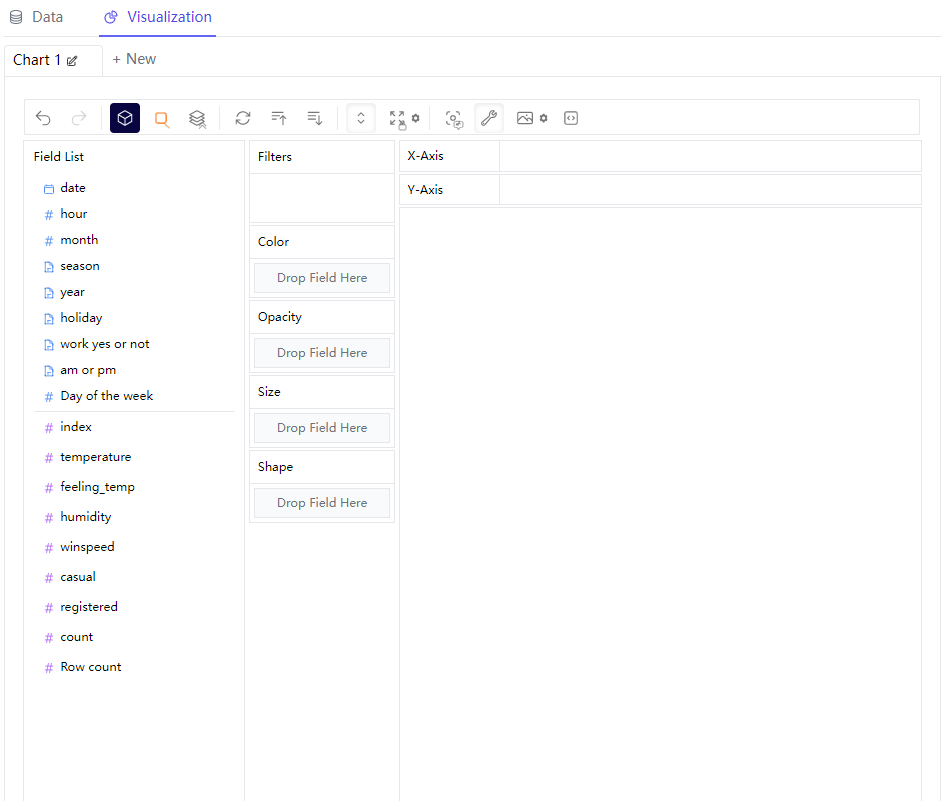Open gear settings next to export image
Viewport: 943px width, 801px height.
(544, 118)
